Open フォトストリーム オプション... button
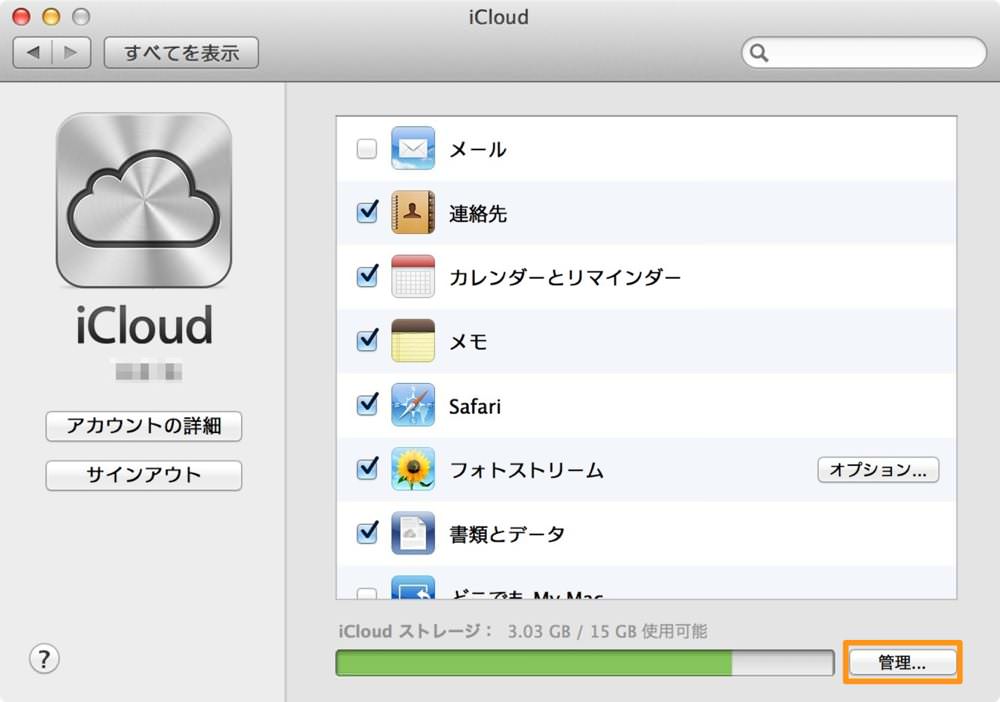Screen dimensions: 1000x702 pos(878,470)
